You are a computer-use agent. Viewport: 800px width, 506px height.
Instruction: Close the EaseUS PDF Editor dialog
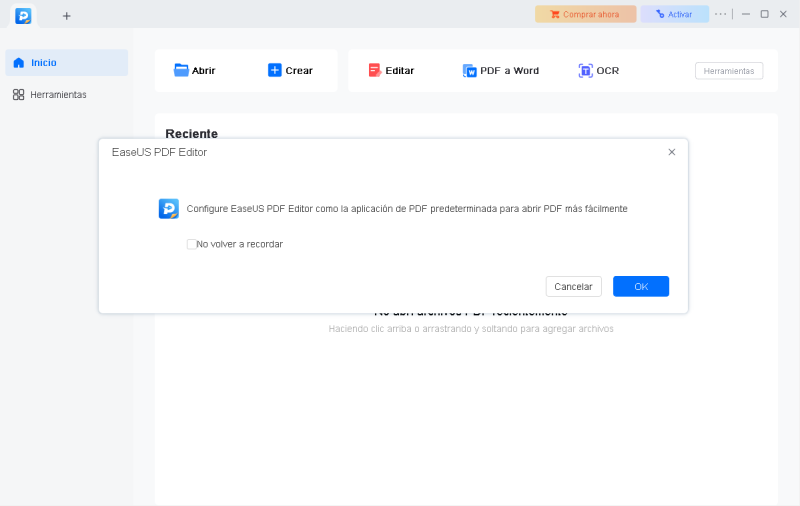[672, 152]
